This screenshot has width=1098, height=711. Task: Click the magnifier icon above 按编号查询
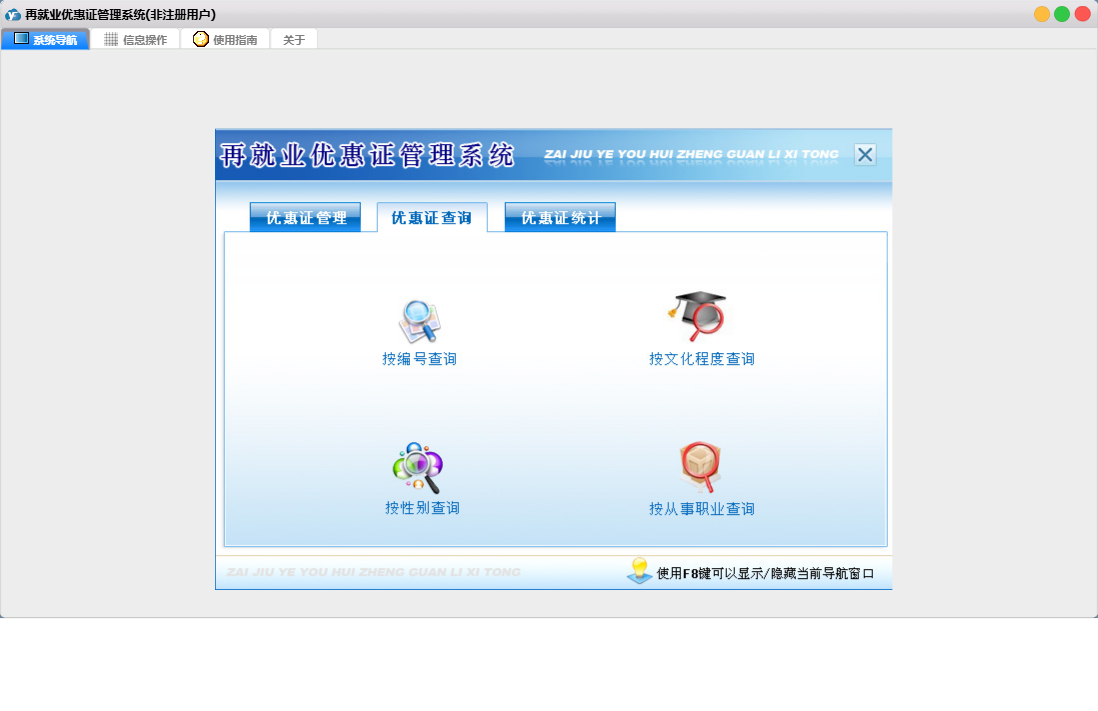pos(419,322)
